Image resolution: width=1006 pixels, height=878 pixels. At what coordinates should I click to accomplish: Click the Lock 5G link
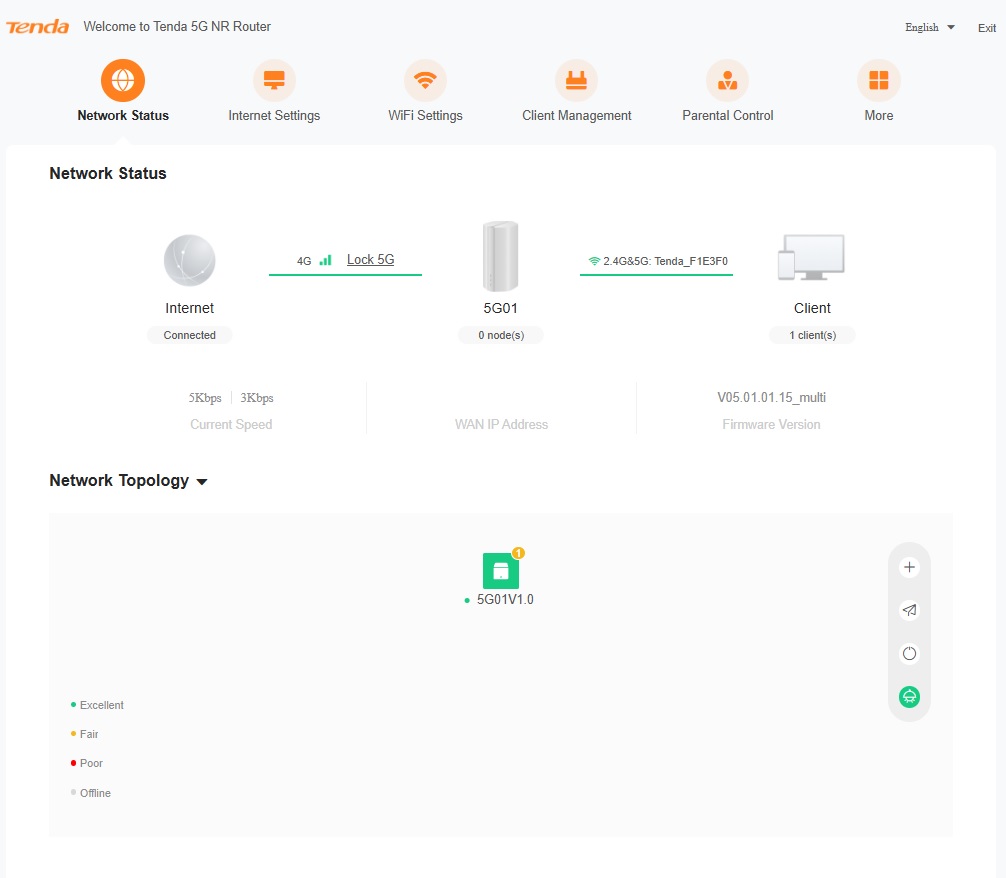click(x=370, y=259)
